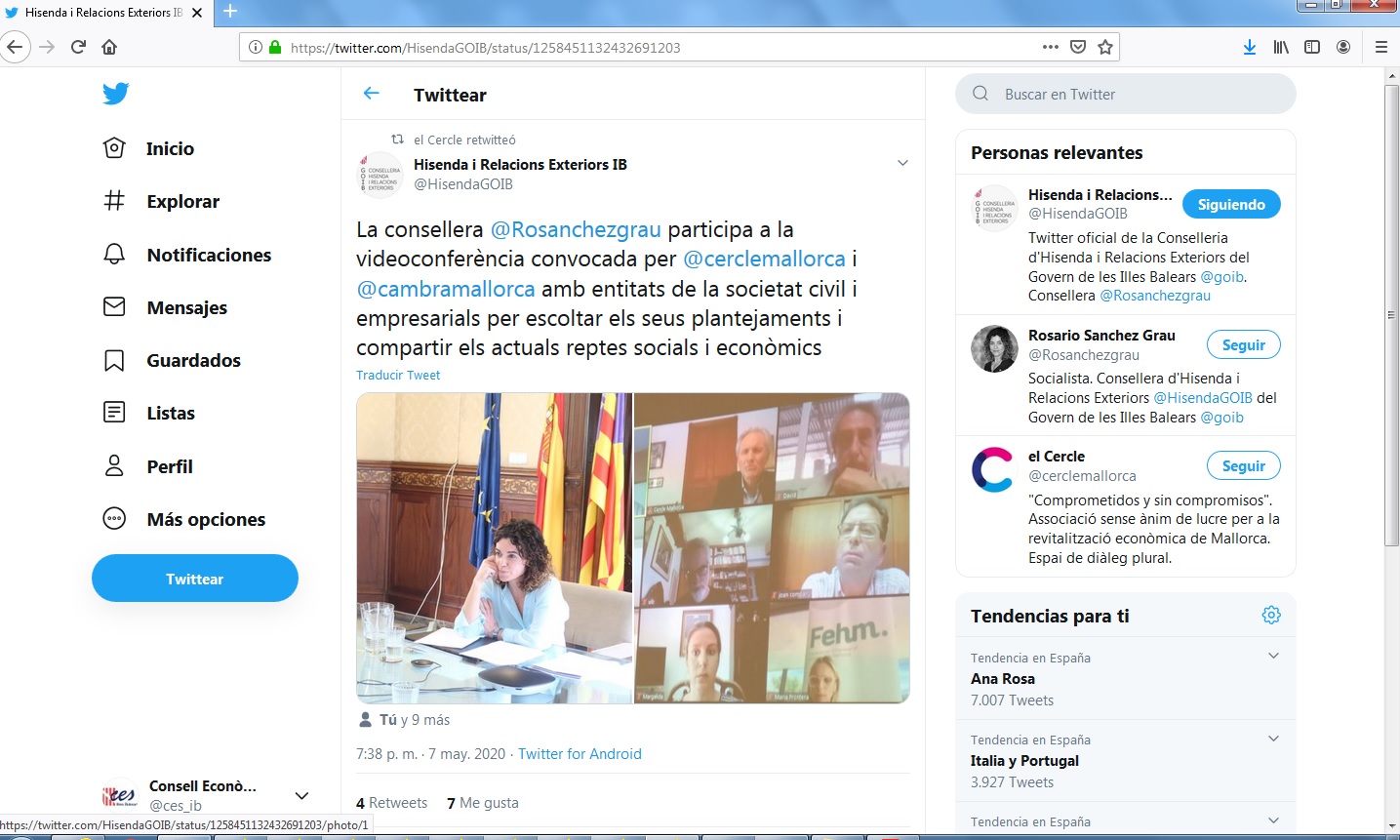This screenshot has height=840, width=1400.
Task: Open Firefox downloads arrow
Action: pyautogui.click(x=1249, y=47)
